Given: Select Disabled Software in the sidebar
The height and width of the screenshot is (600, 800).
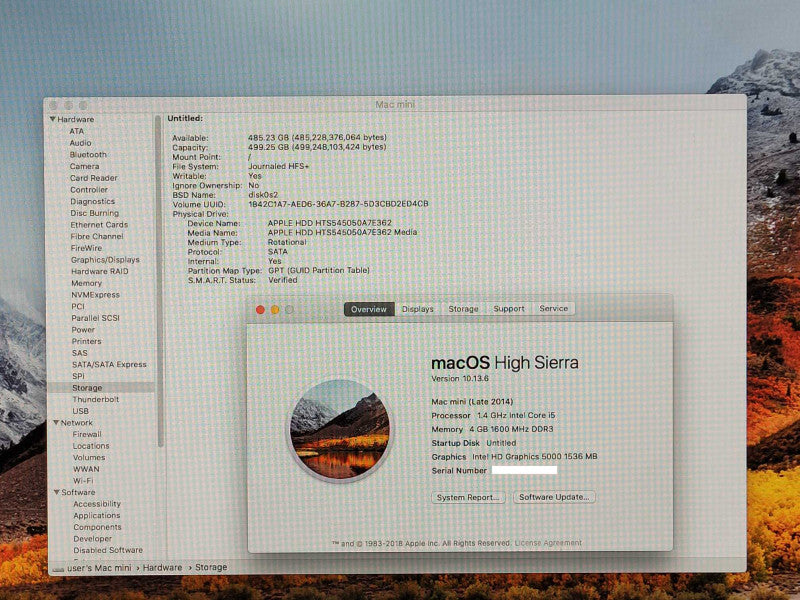Looking at the screenshot, I should [108, 551].
